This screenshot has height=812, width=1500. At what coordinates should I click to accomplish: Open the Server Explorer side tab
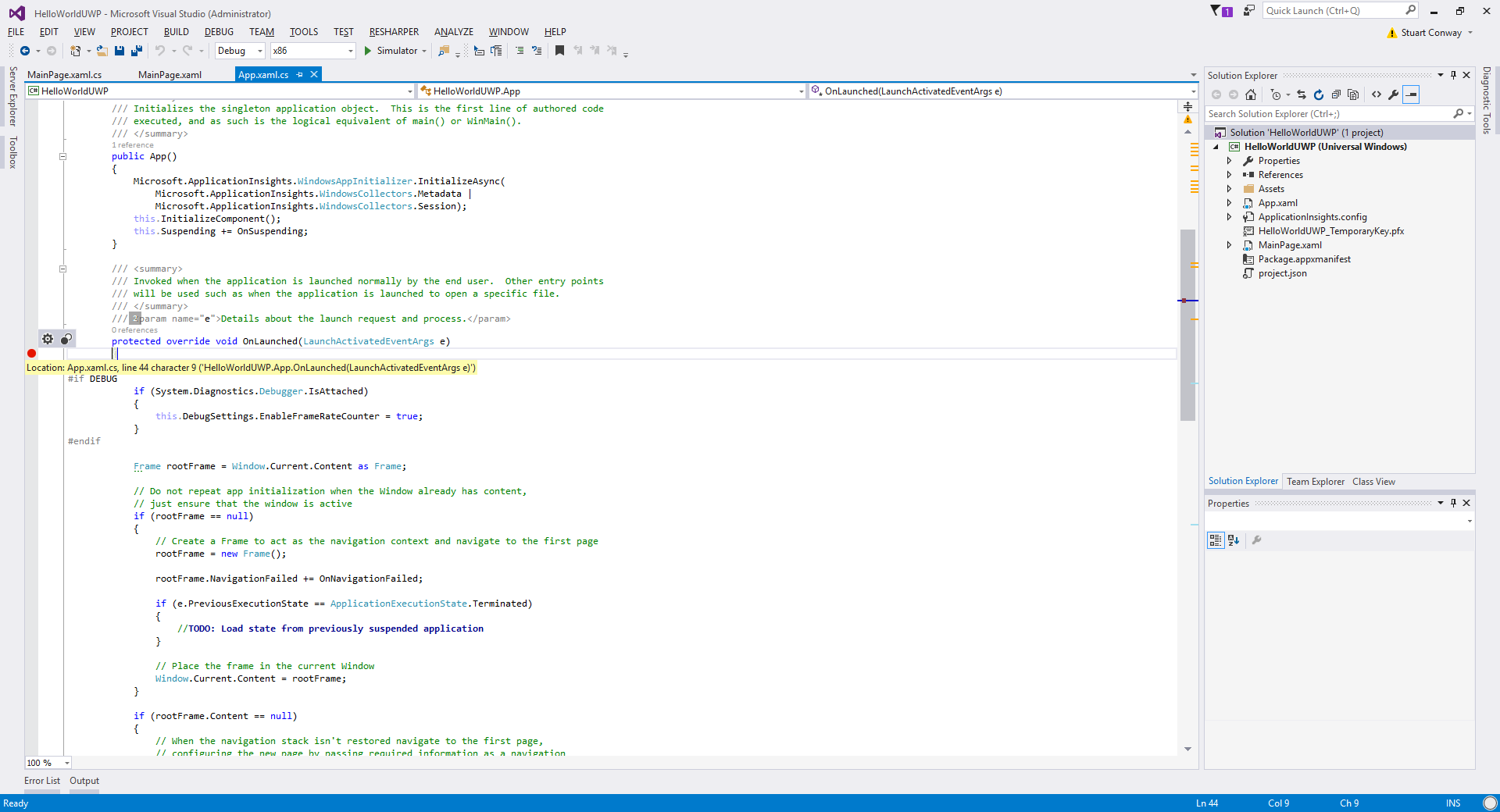tap(12, 97)
